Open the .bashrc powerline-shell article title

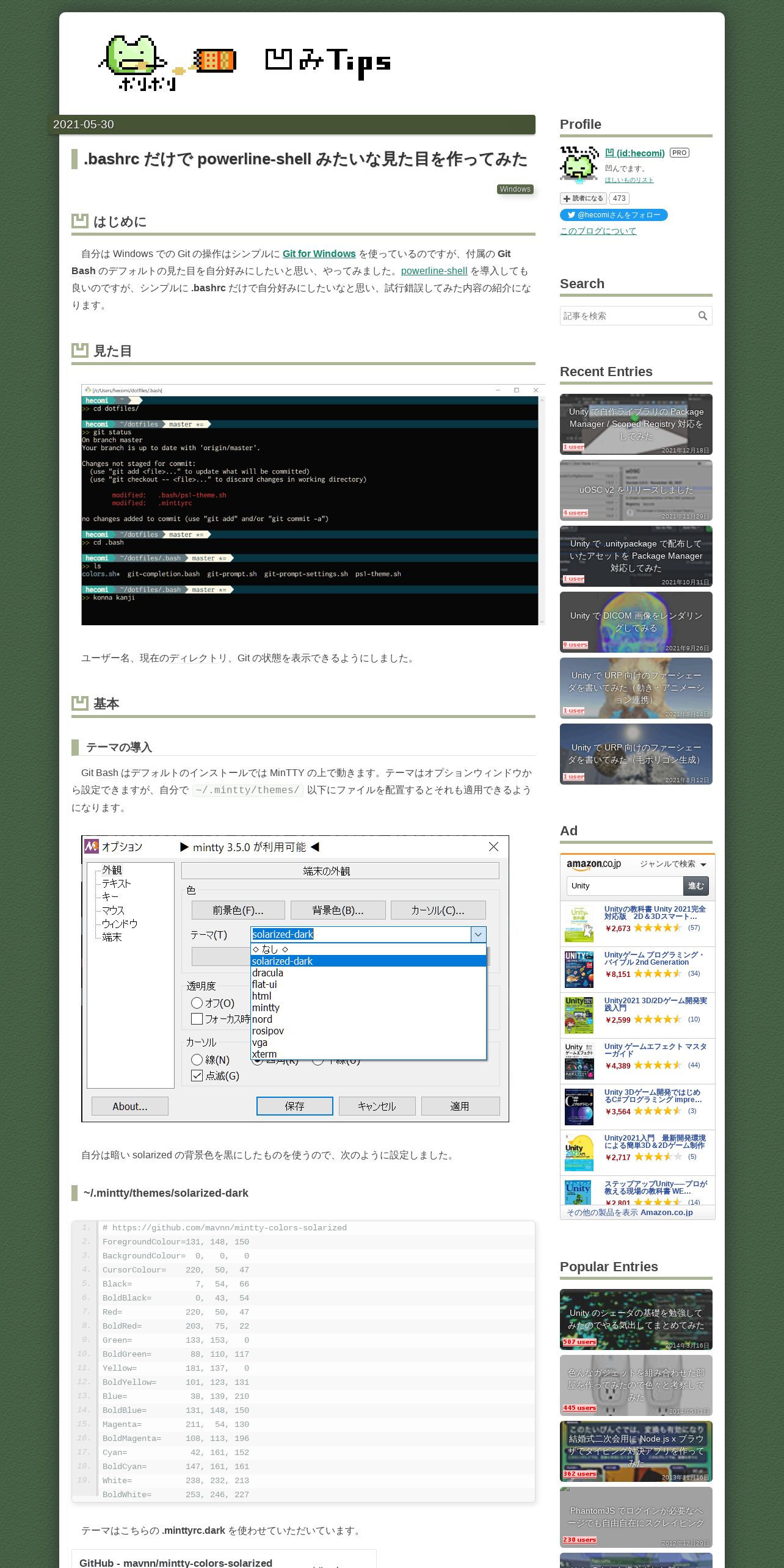[305, 159]
